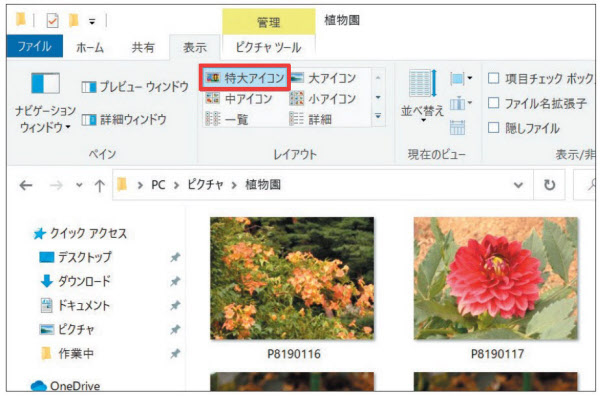
Task: Choose the 小アイコン layout
Action: [324, 99]
